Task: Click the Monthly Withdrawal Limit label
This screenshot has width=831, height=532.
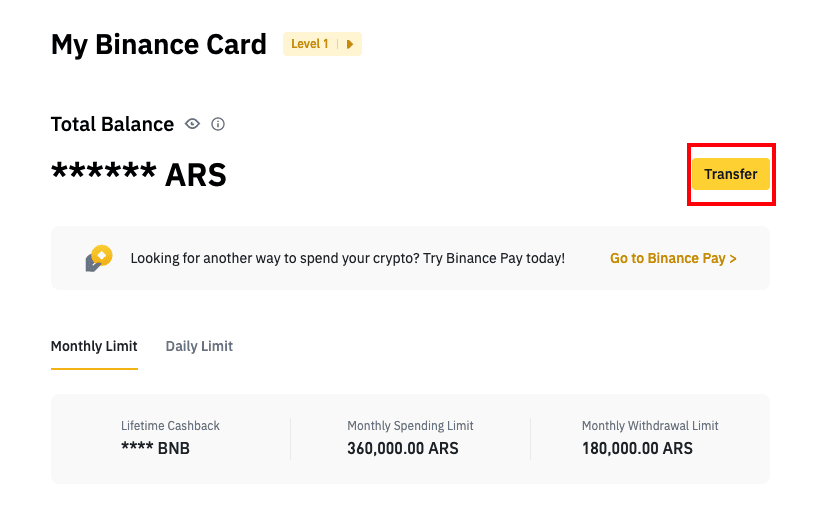Action: [x=650, y=425]
